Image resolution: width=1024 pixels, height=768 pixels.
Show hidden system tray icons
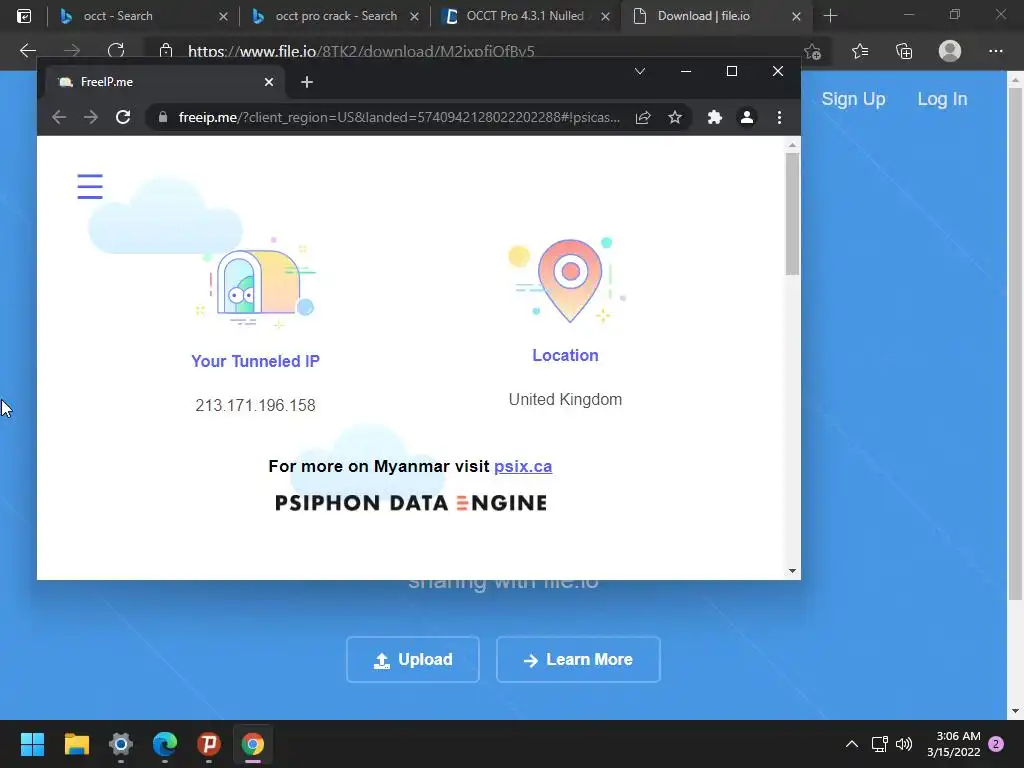[x=852, y=744]
